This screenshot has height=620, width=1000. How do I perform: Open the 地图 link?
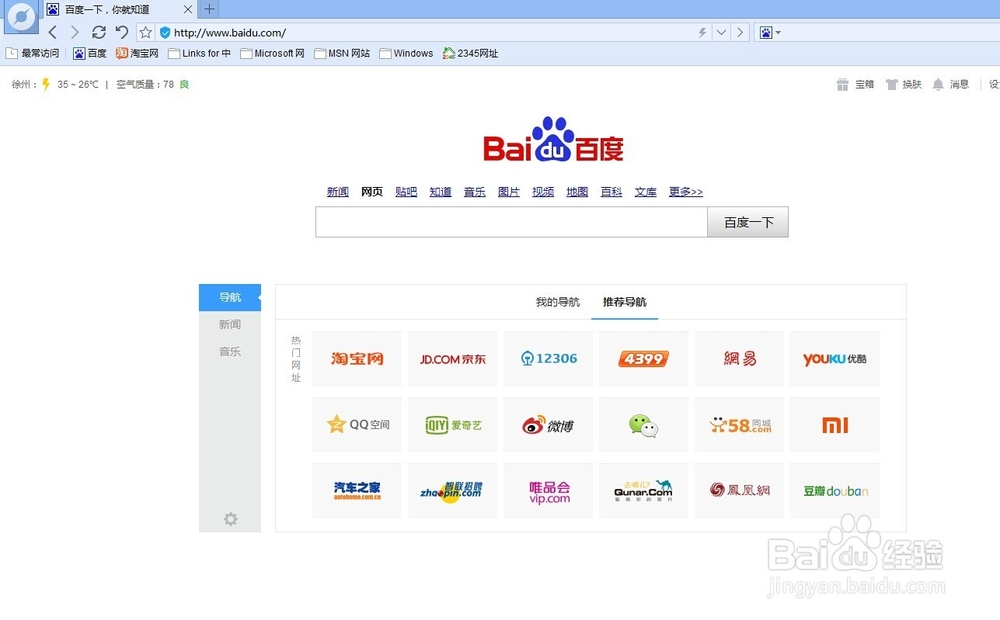[577, 191]
